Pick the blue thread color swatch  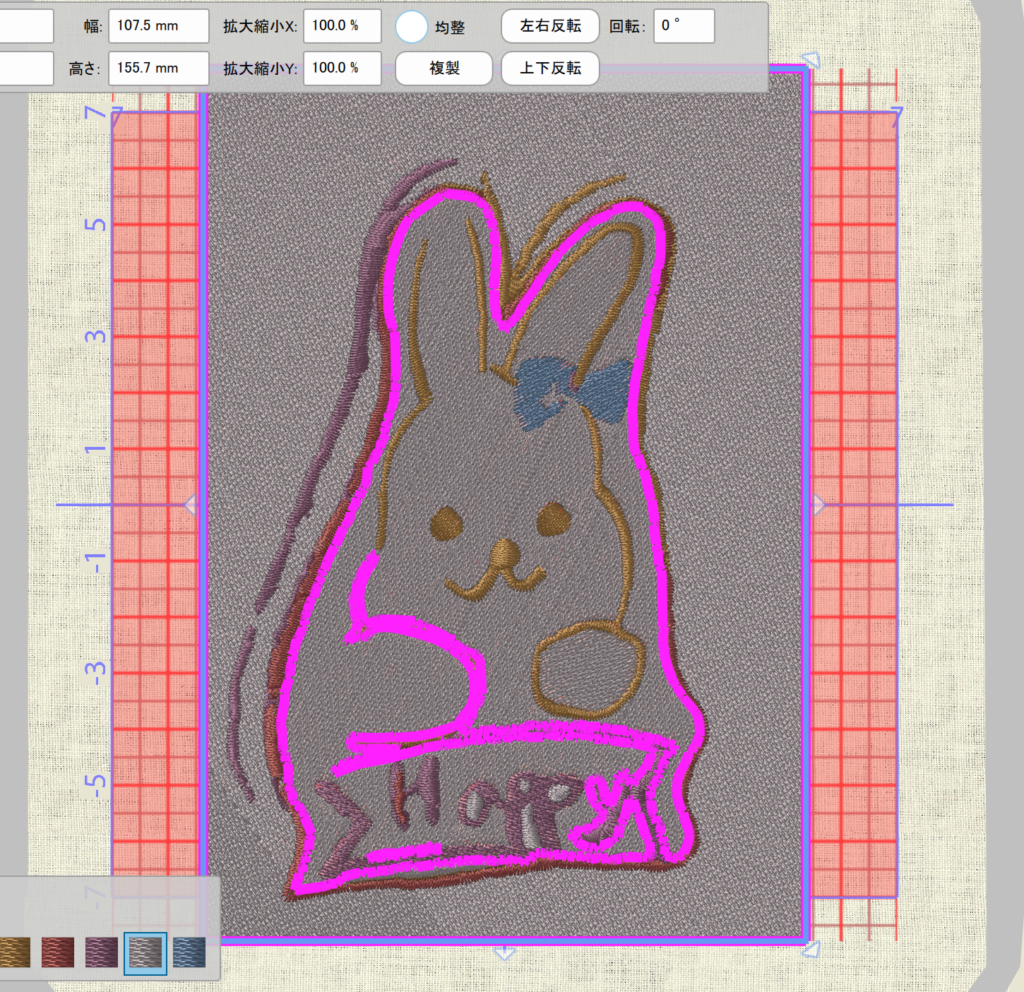[189, 952]
